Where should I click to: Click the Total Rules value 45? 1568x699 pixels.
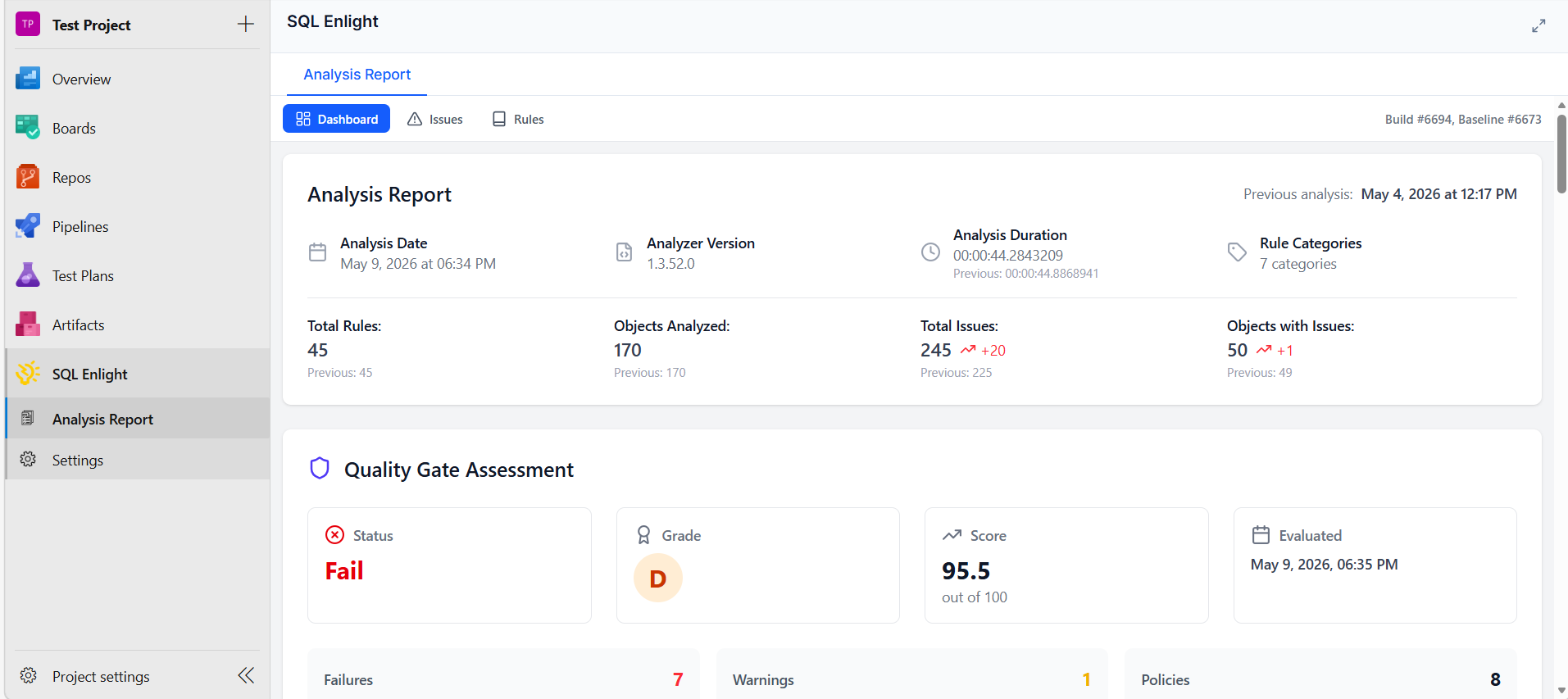tap(317, 350)
